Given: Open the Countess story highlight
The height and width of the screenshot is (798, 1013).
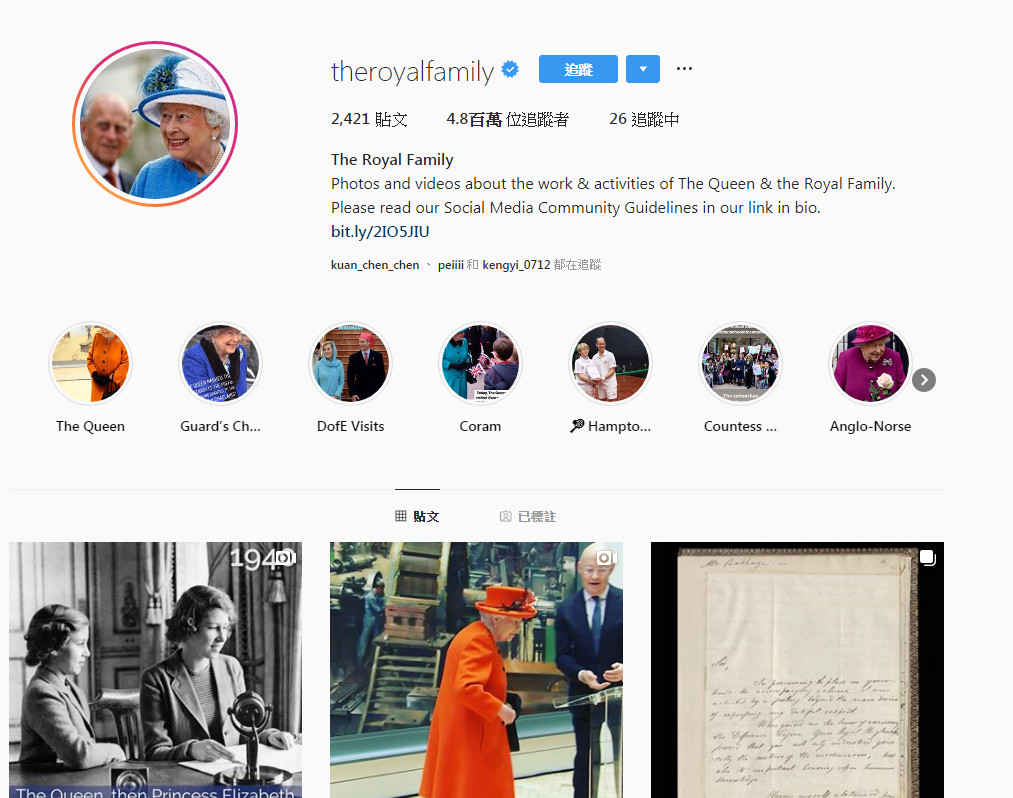Looking at the screenshot, I should 740,364.
